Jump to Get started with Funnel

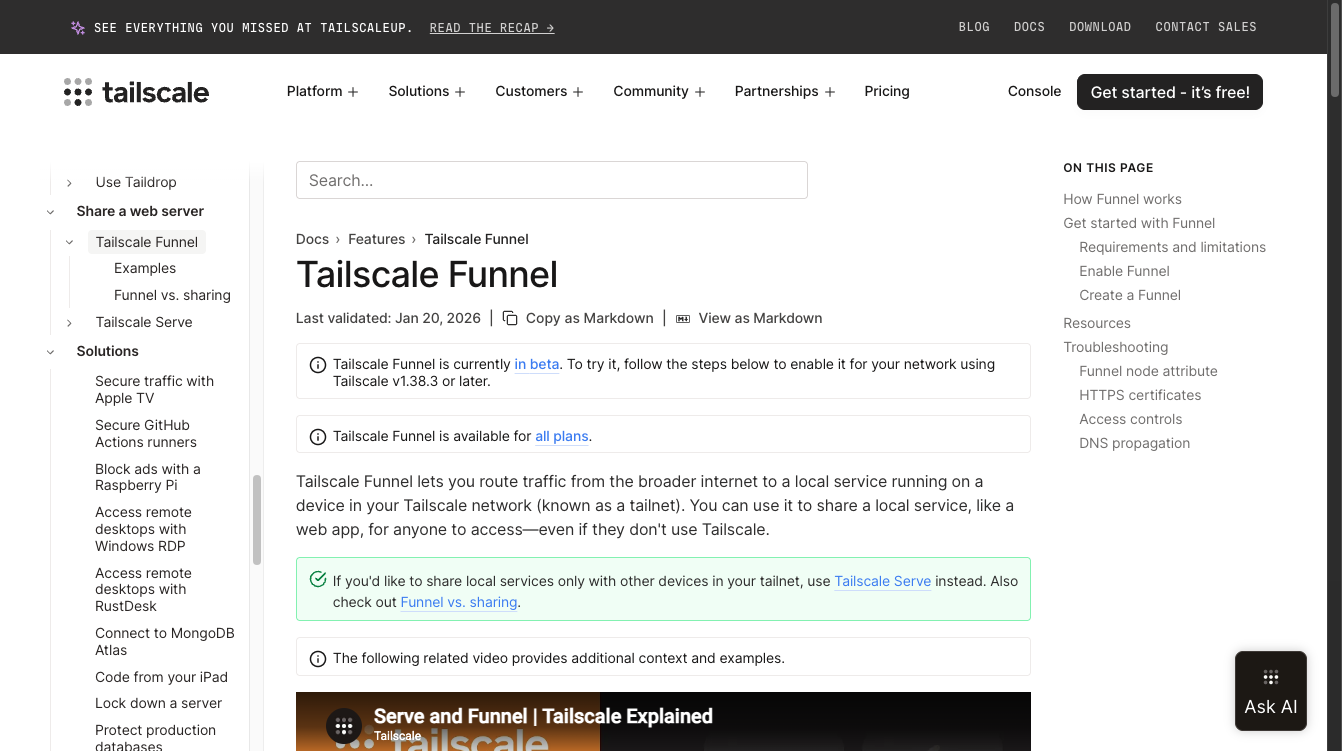(1139, 223)
